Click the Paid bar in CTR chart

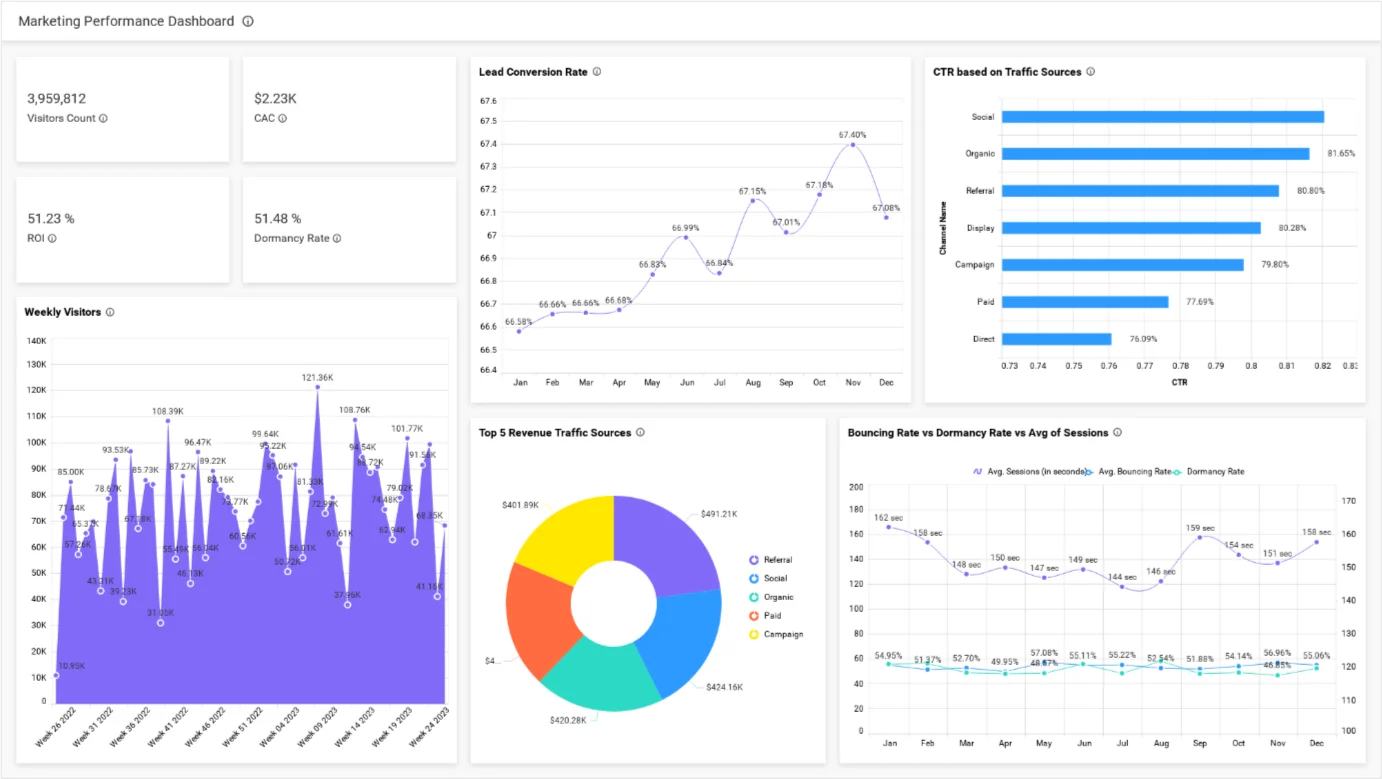(x=1085, y=302)
